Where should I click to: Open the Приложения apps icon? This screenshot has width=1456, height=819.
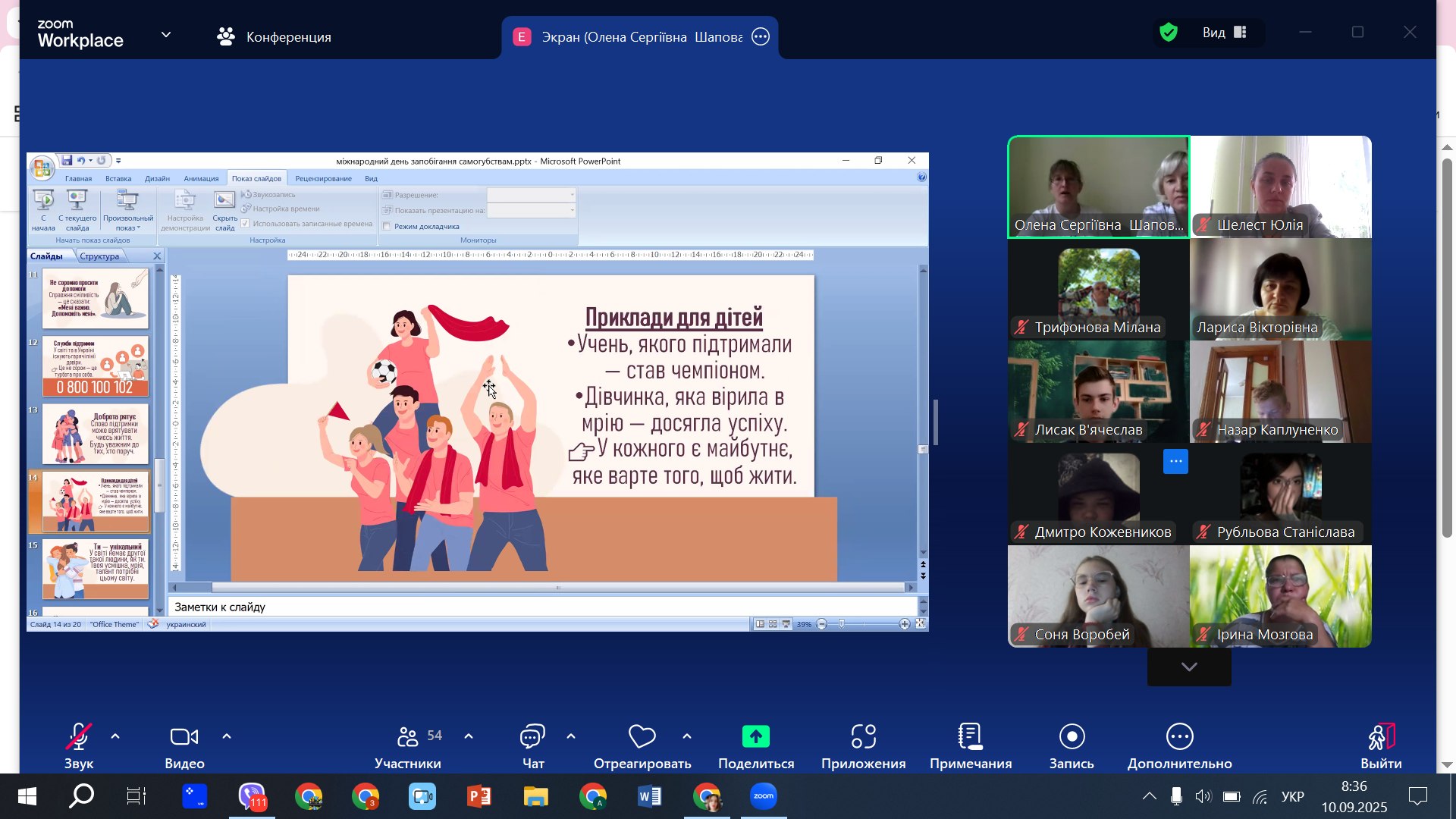(863, 737)
